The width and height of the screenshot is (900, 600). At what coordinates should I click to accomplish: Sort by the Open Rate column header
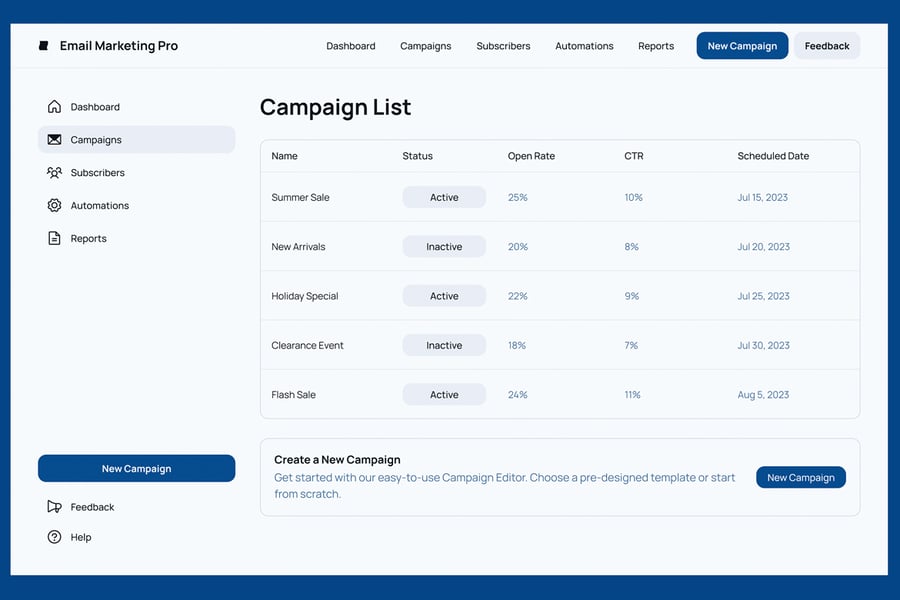[x=531, y=156]
